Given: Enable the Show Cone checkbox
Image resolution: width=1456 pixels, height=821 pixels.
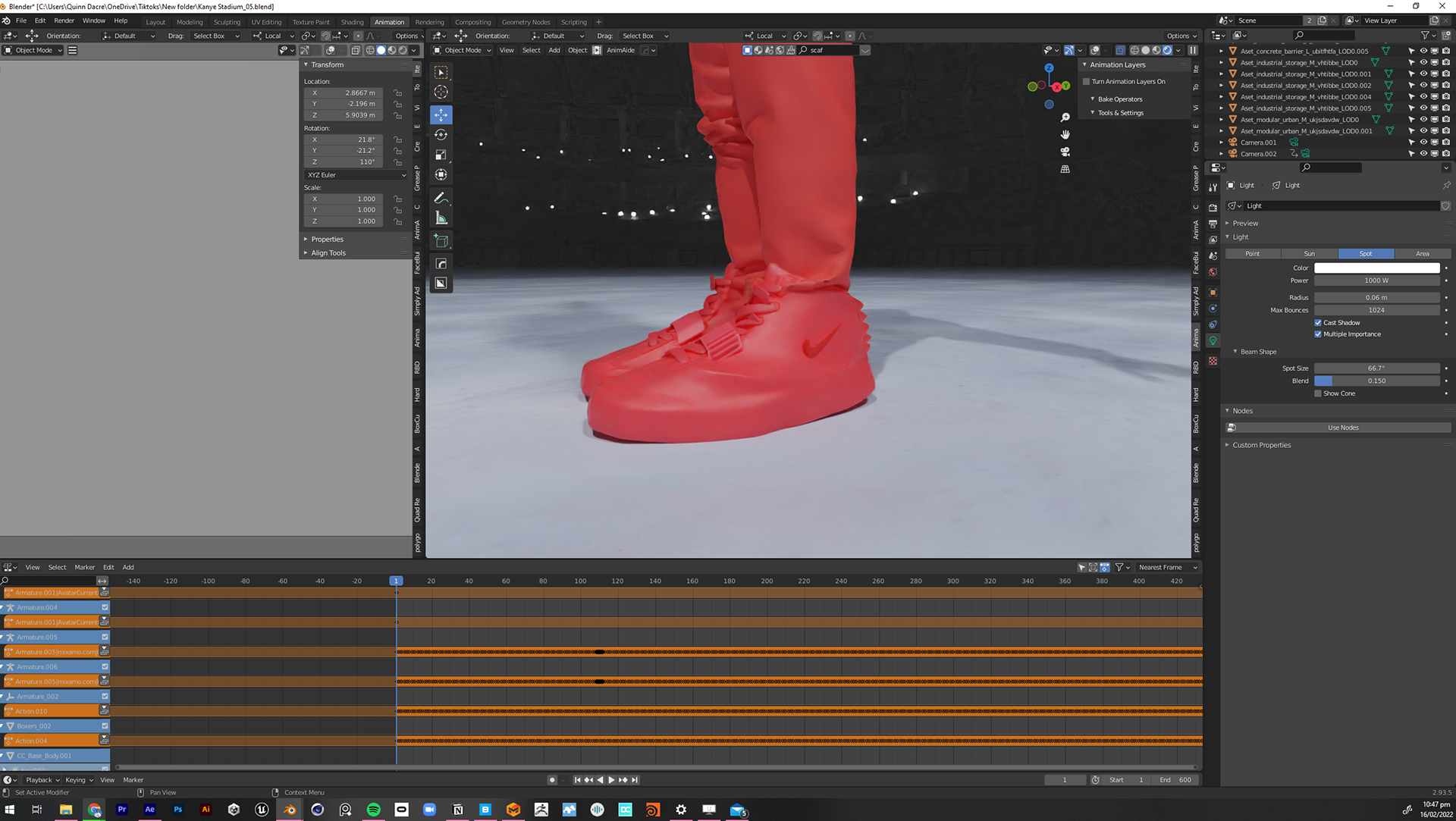Looking at the screenshot, I should coord(1318,393).
